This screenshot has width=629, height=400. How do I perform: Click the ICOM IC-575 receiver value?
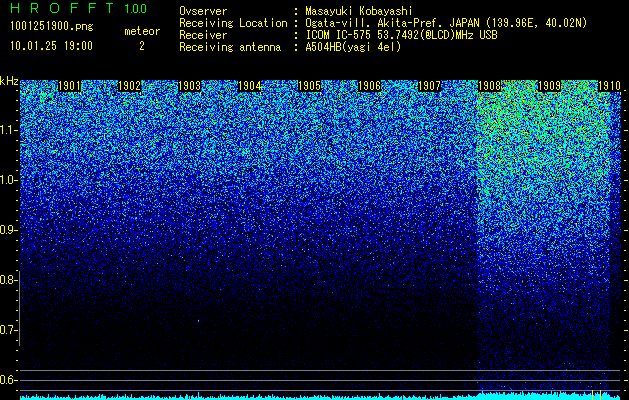(401, 35)
